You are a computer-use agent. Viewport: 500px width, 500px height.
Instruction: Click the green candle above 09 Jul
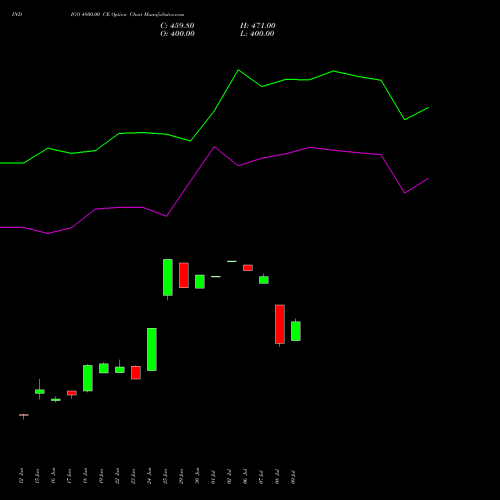click(x=296, y=331)
